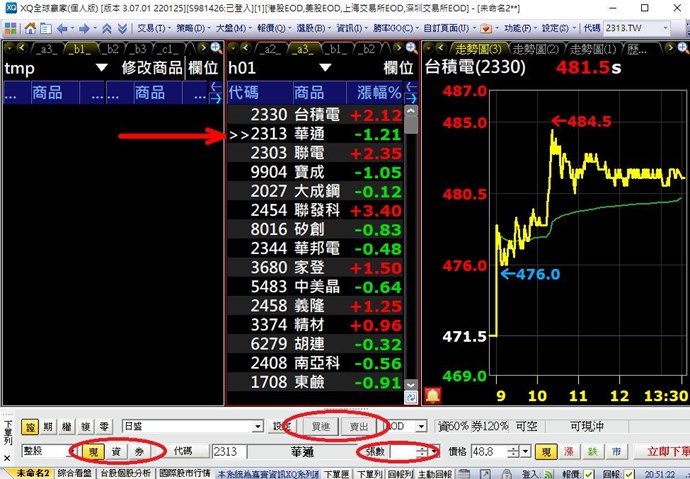This screenshot has height=479, width=690.
Task: Adjust the 張數 quantity stepper
Action: point(422,452)
